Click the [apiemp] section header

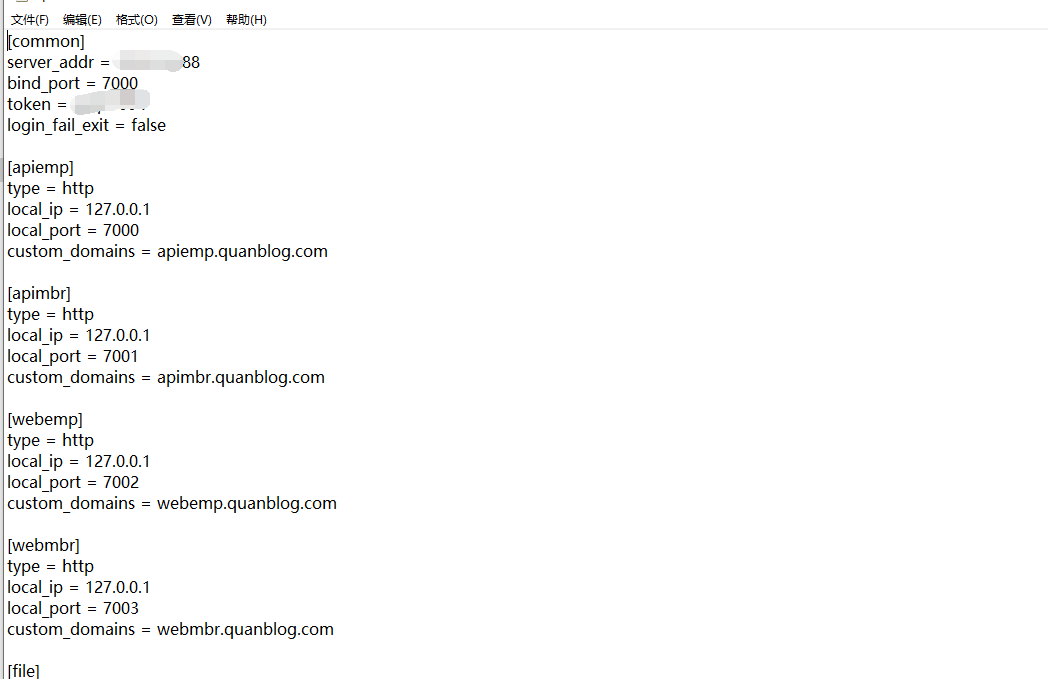point(41,168)
